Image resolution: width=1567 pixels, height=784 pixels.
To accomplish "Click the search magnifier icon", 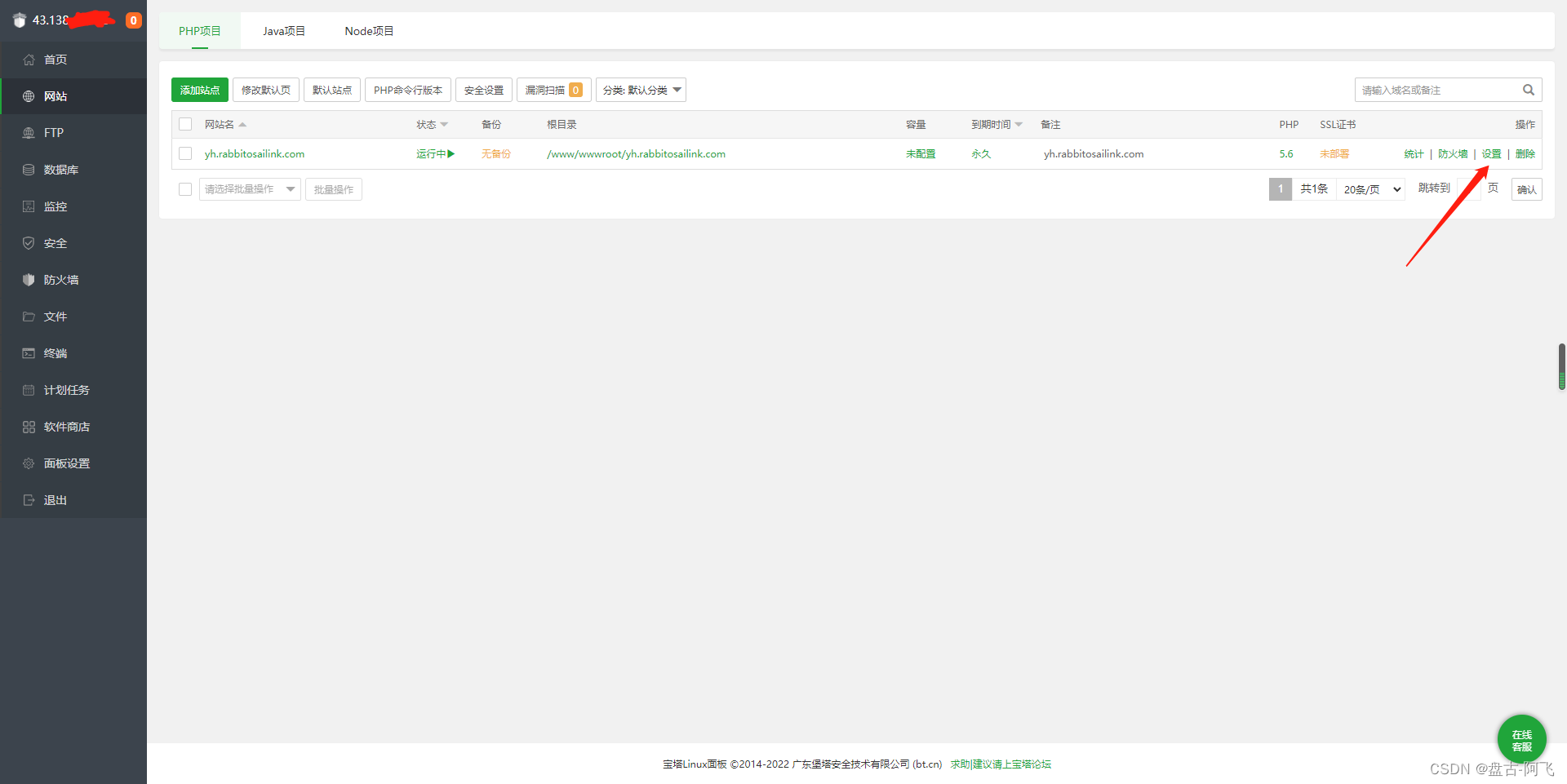I will (x=1529, y=90).
